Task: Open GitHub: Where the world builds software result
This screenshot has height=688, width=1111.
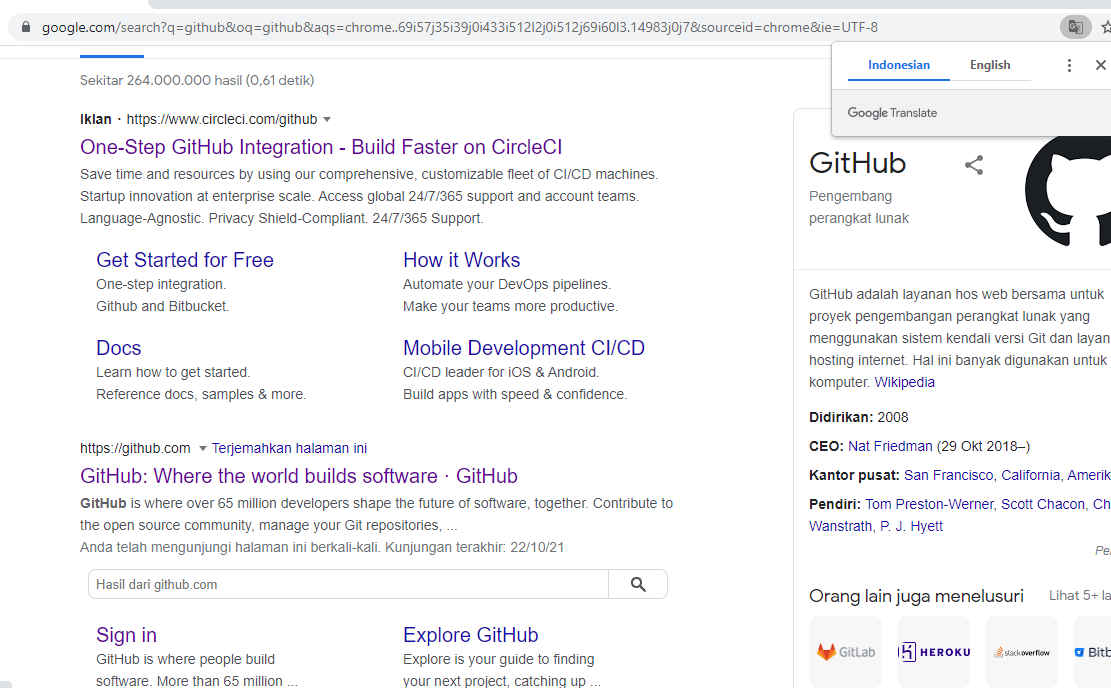Action: 299,476
